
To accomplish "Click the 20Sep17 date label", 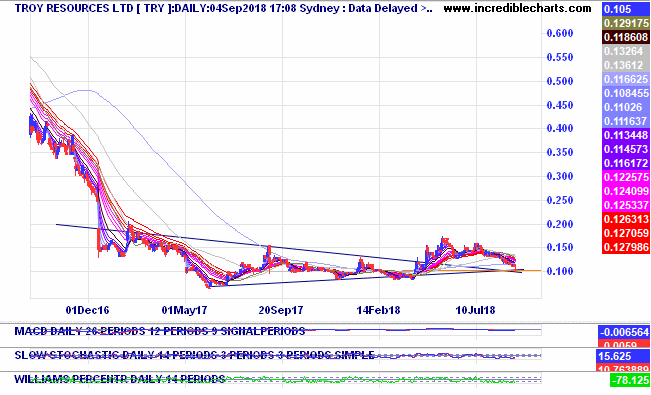I will pyautogui.click(x=281, y=310).
